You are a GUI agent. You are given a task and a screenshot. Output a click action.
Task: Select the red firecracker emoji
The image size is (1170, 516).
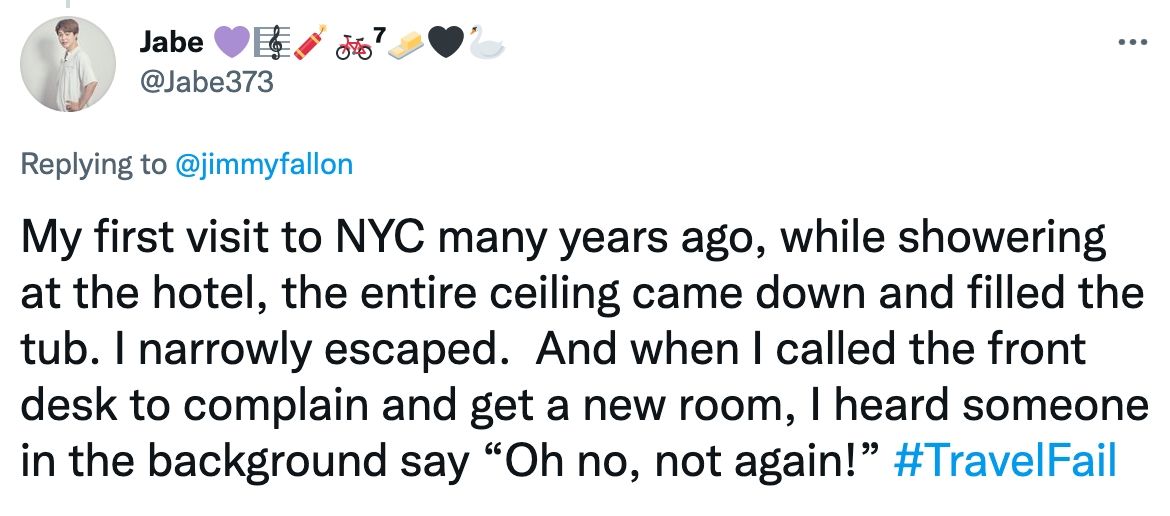coord(310,43)
